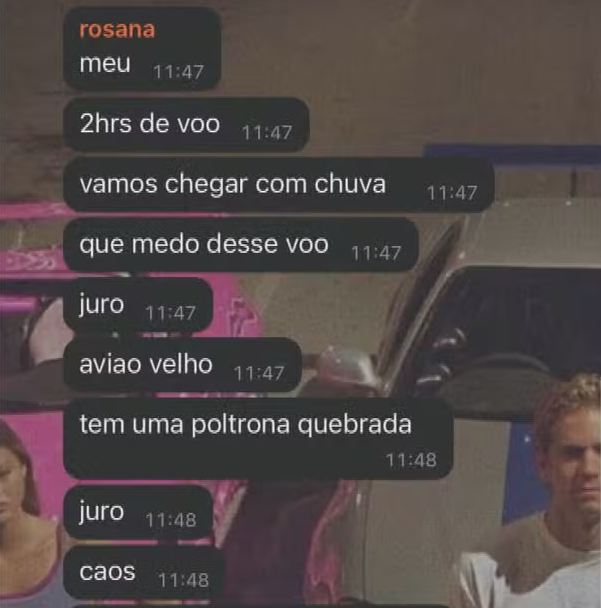601x608 pixels.
Task: Tap the que medo desse voo message
Action: [x=241, y=245]
